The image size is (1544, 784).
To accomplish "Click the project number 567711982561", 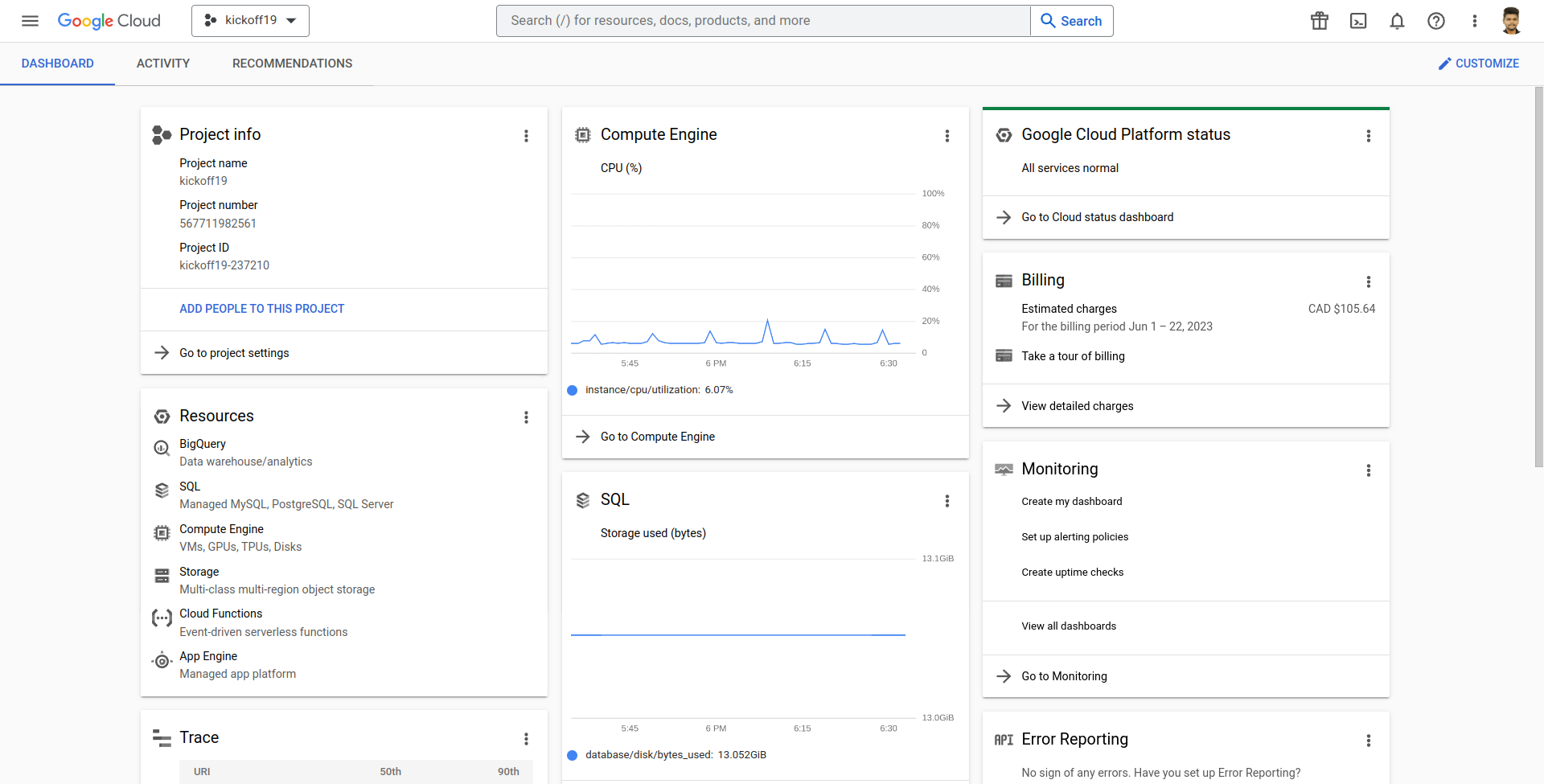I will point(218,224).
